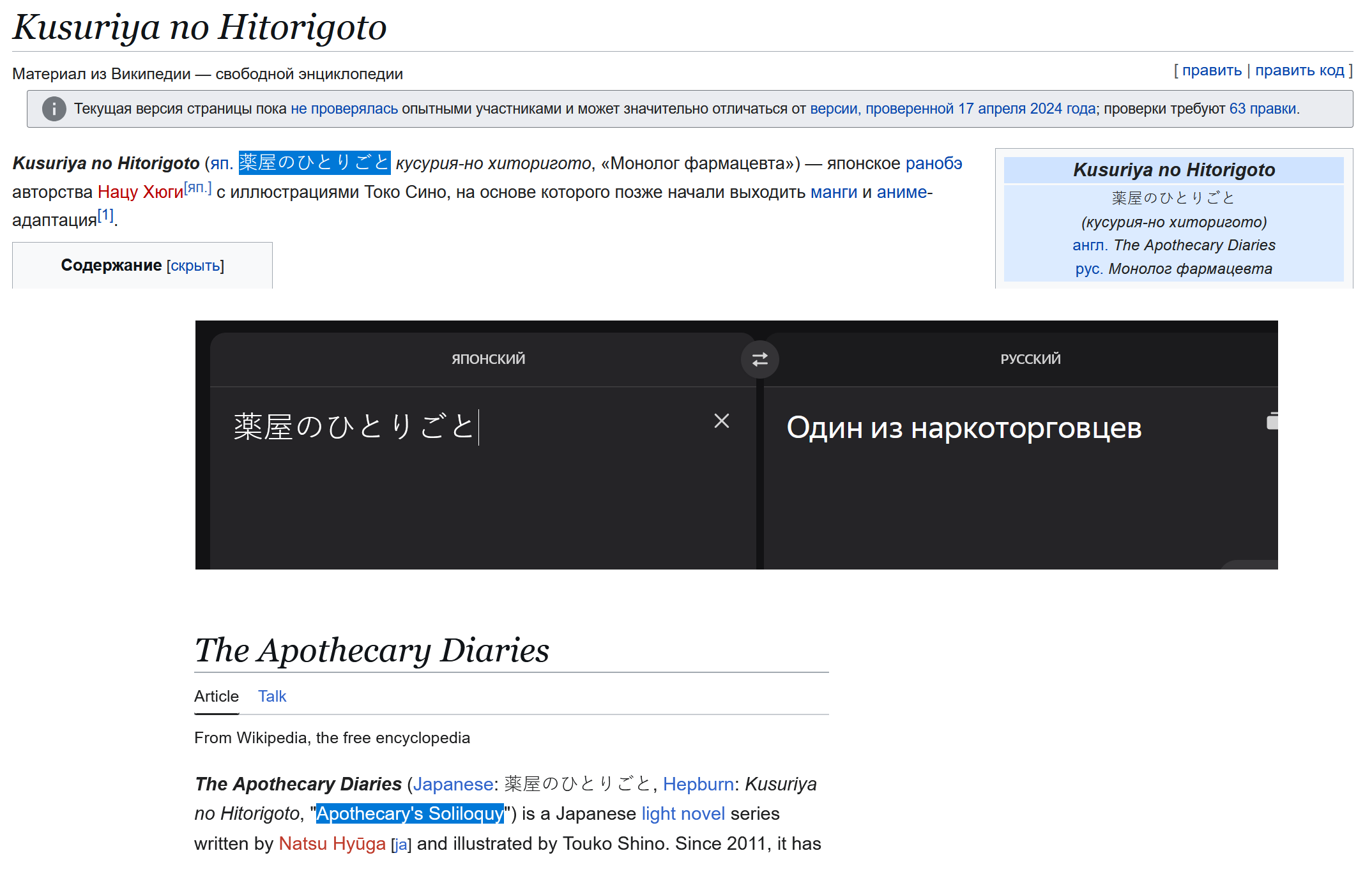Image resolution: width=1372 pixels, height=883 pixels.
Task: Click the яп. link before the Japanese title
Action: [x=222, y=163]
